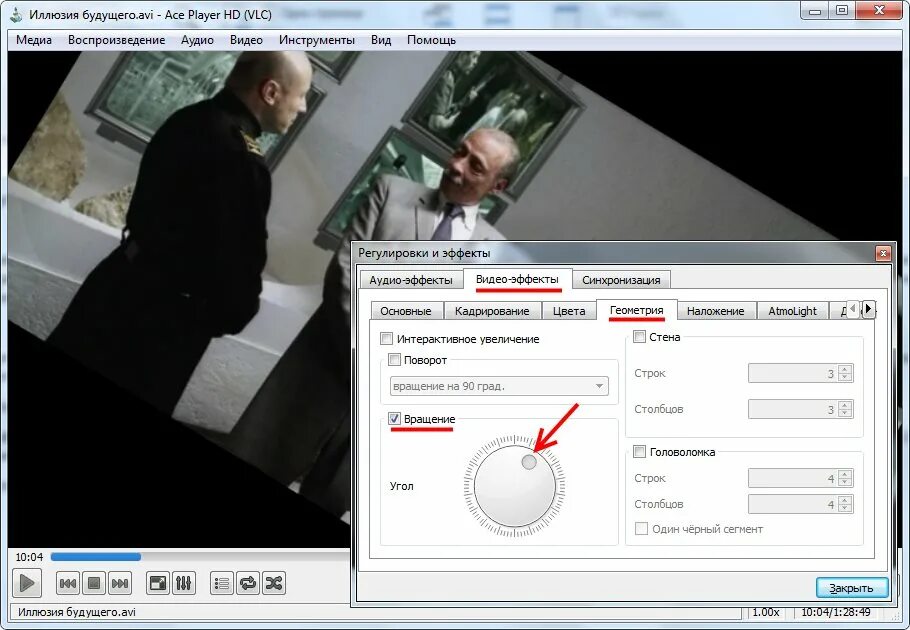
Task: Open the AtmoLight sub-tab
Action: click(792, 311)
